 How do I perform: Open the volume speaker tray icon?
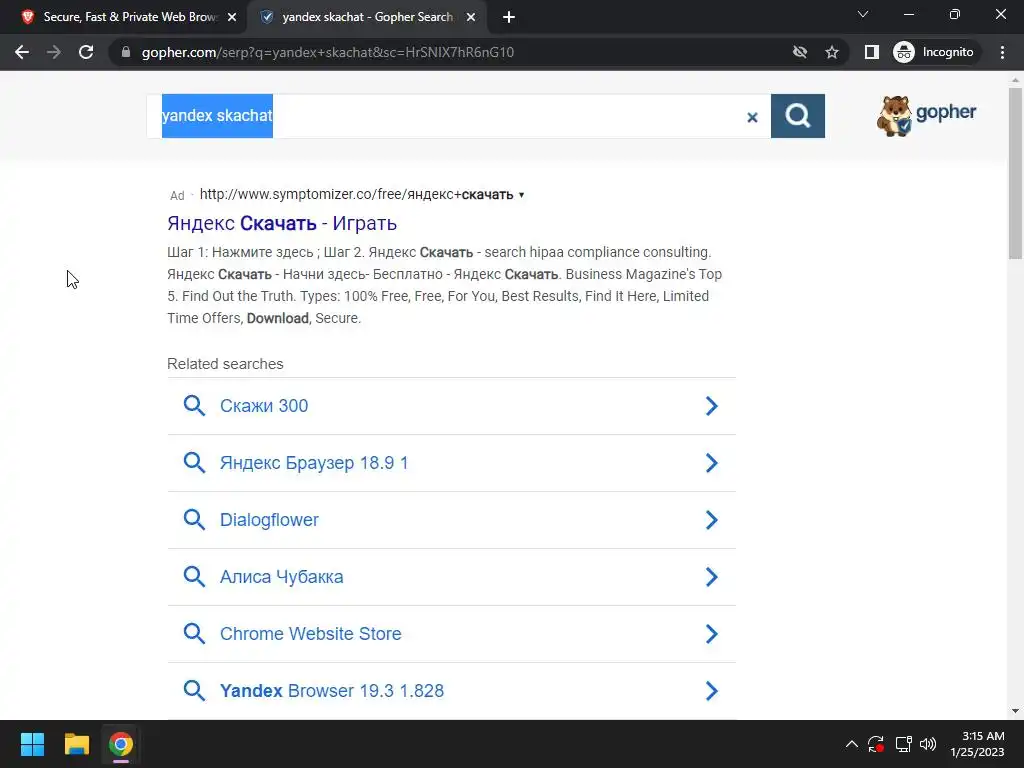[x=927, y=744]
